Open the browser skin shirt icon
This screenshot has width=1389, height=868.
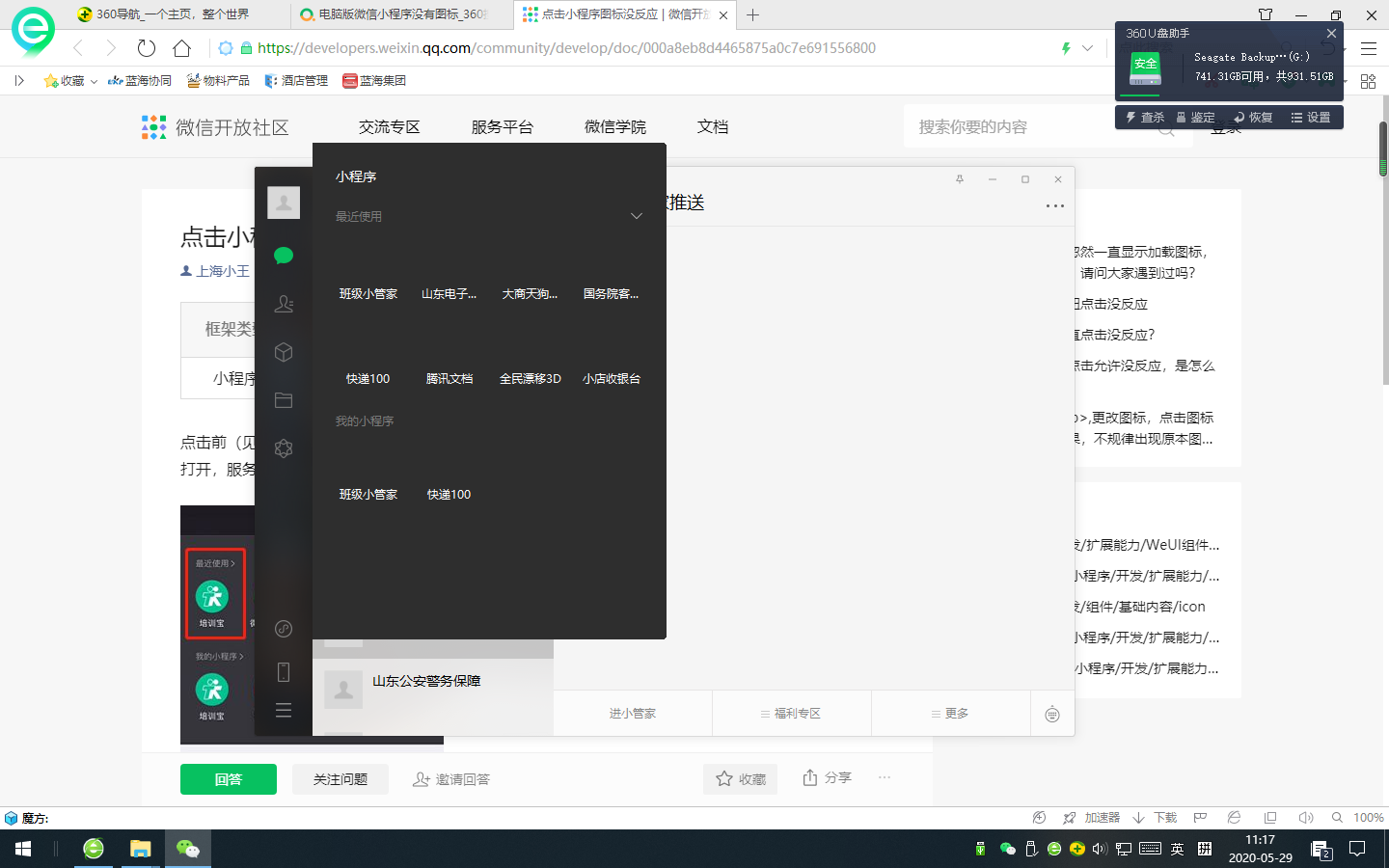click(x=1266, y=14)
